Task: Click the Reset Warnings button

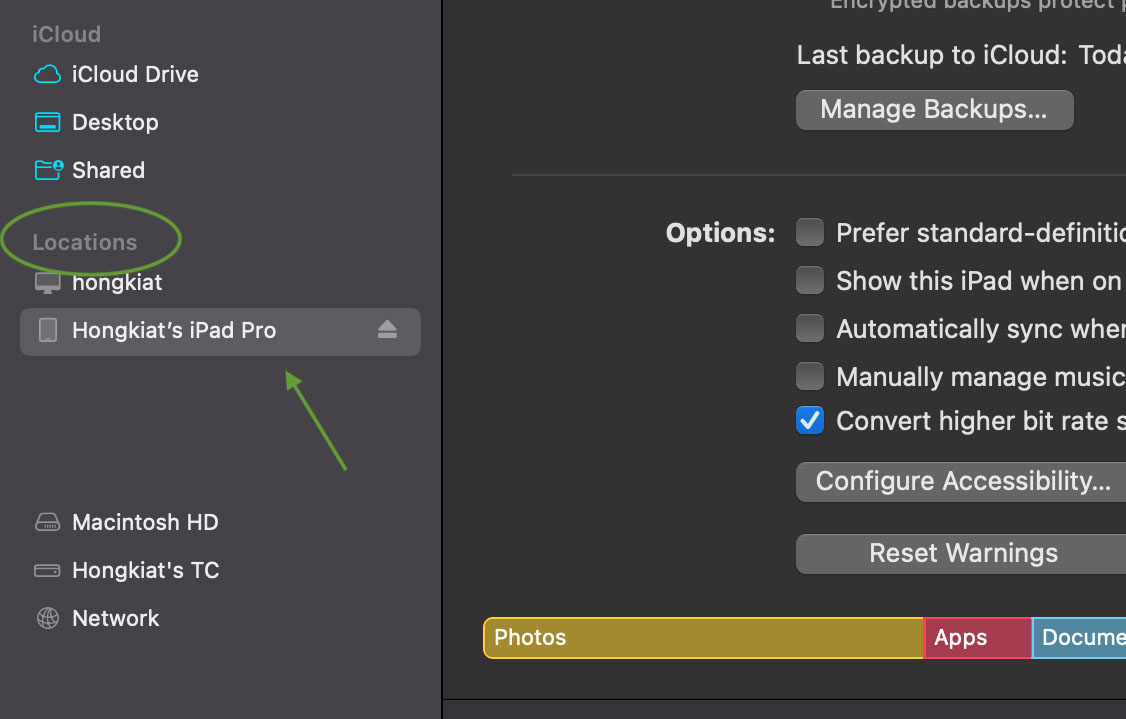Action: tap(961, 553)
